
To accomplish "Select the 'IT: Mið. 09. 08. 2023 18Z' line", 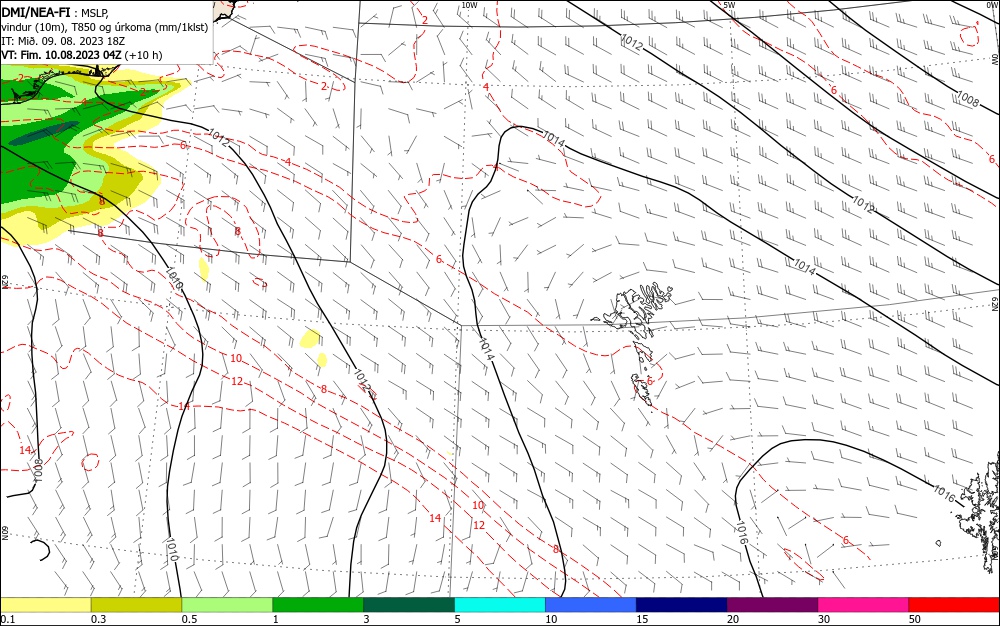I will (62, 41).
